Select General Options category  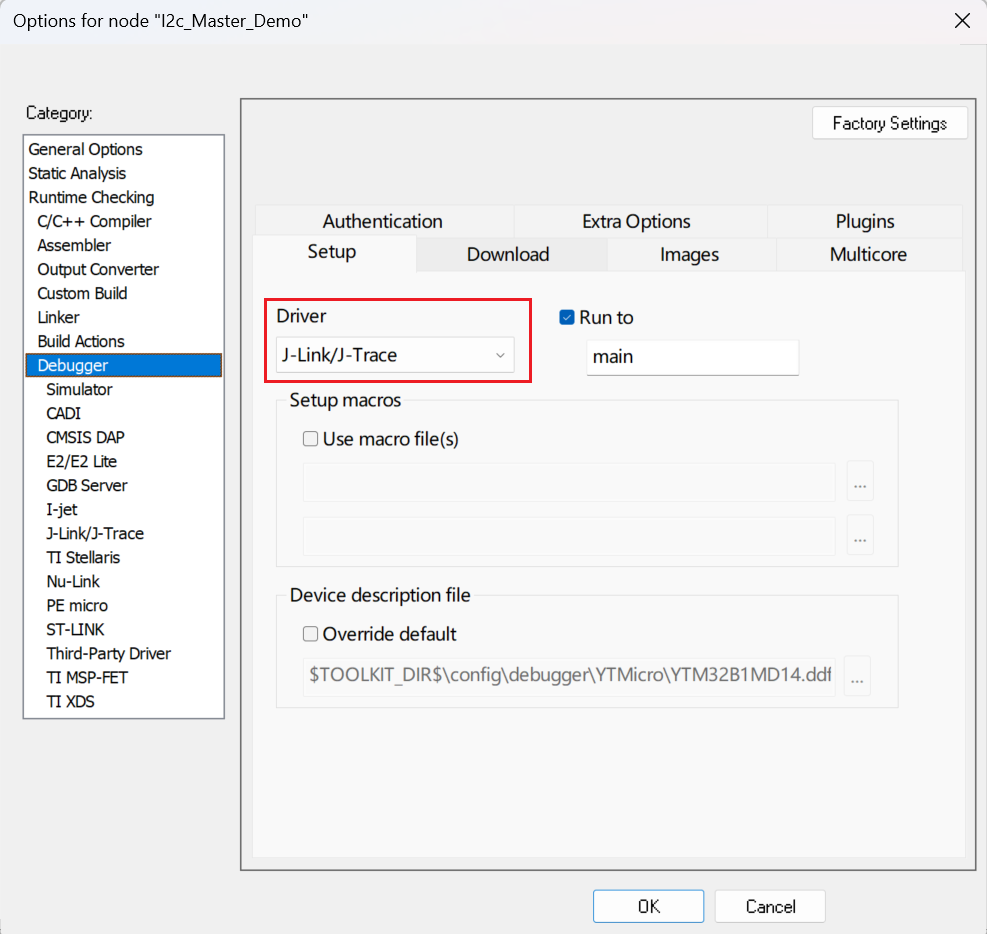coord(85,149)
